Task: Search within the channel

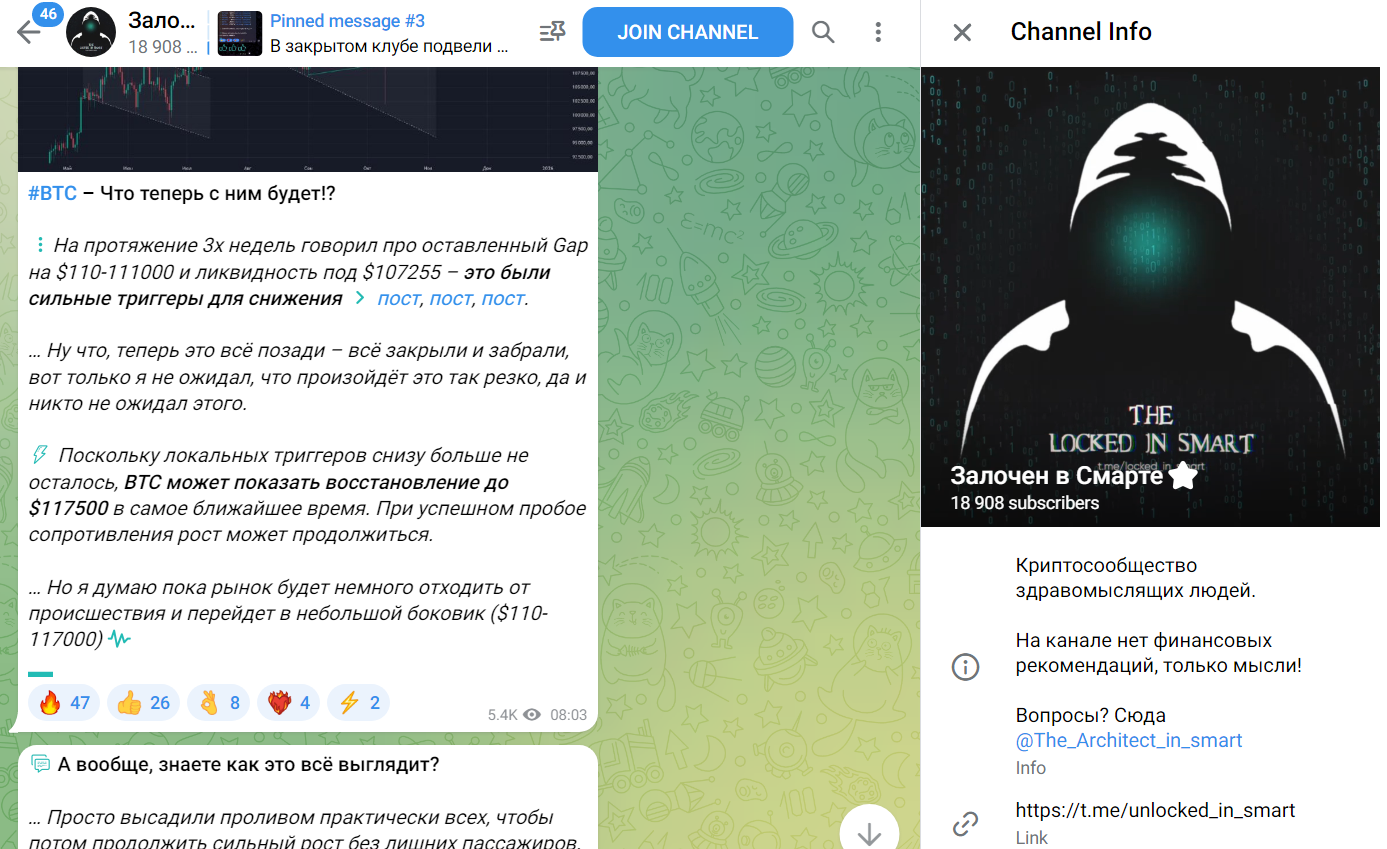Action: click(x=823, y=33)
